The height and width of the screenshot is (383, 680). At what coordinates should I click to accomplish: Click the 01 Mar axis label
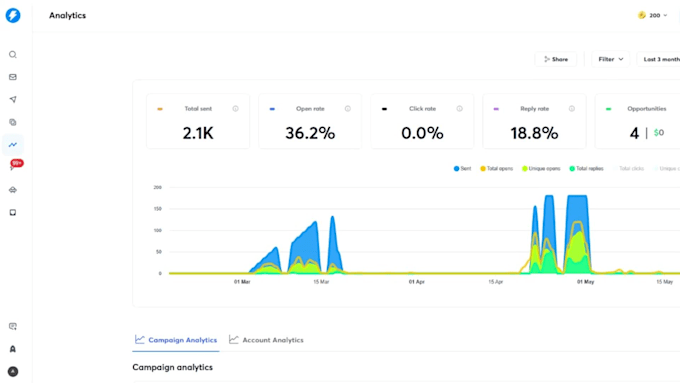[x=242, y=282]
